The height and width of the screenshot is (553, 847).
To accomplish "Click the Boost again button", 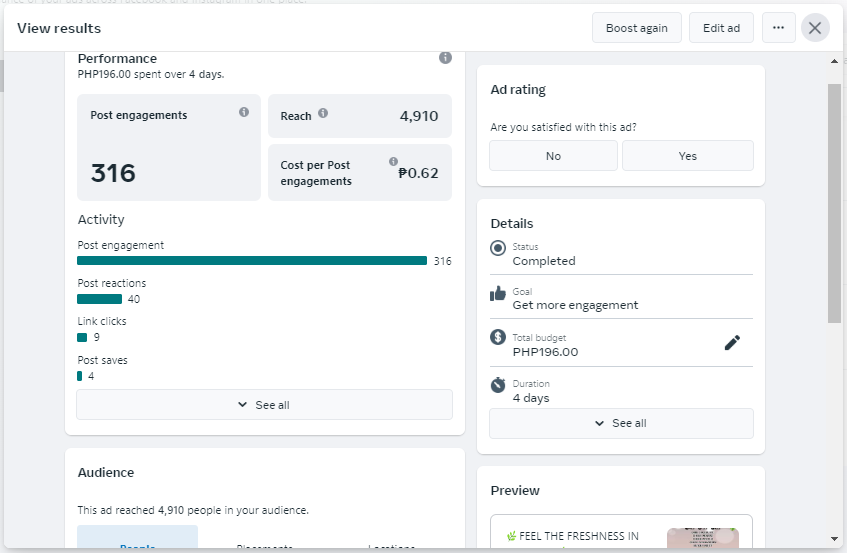I will 636,28.
